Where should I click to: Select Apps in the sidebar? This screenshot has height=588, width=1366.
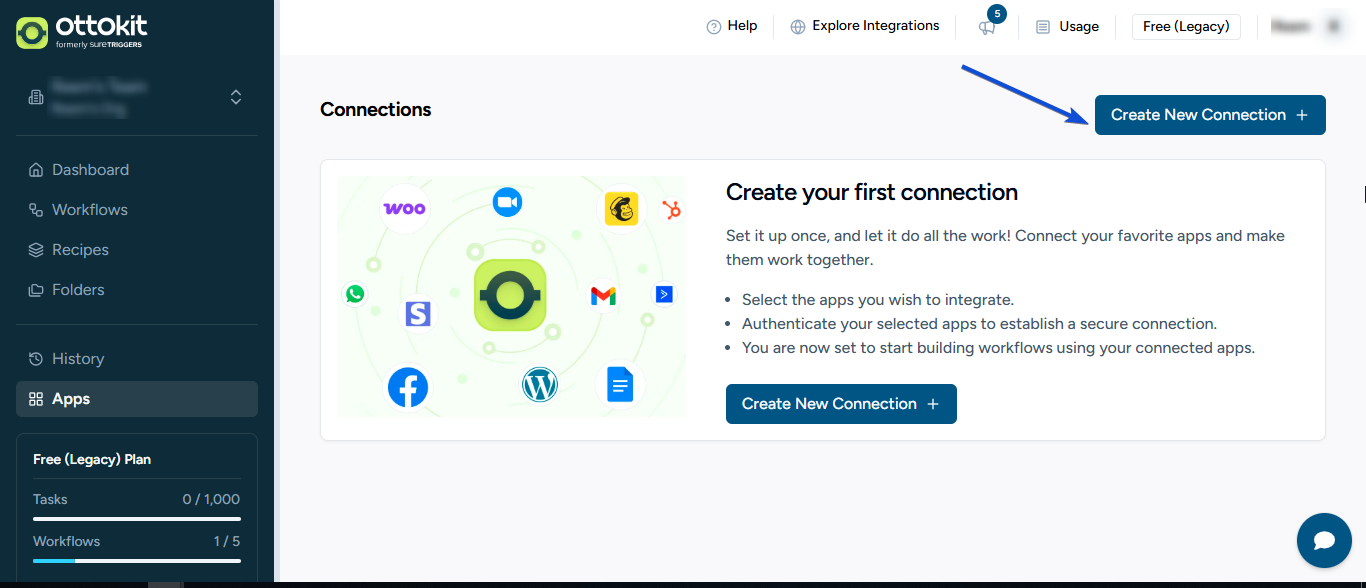pos(137,399)
